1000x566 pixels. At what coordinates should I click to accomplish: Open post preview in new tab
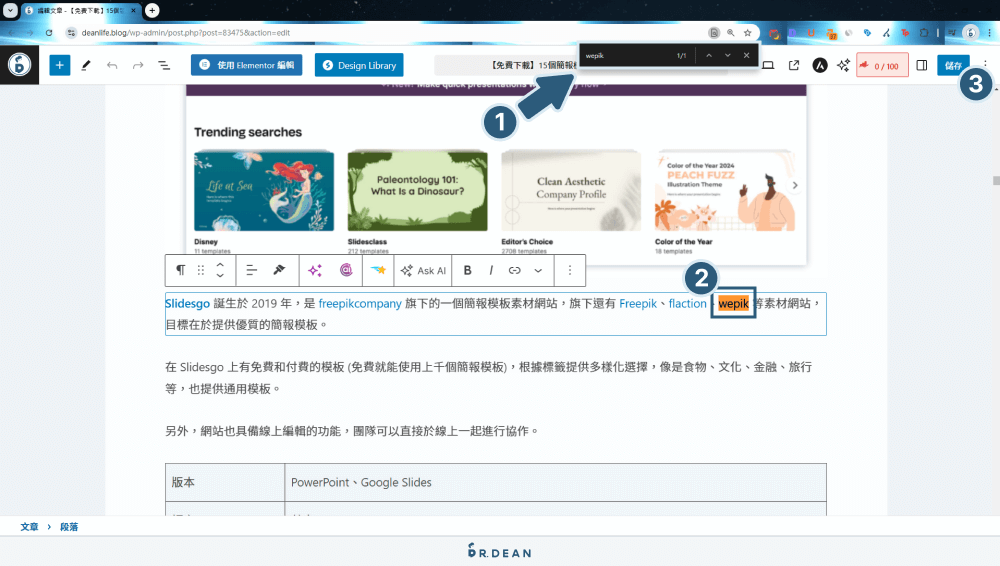(793, 65)
